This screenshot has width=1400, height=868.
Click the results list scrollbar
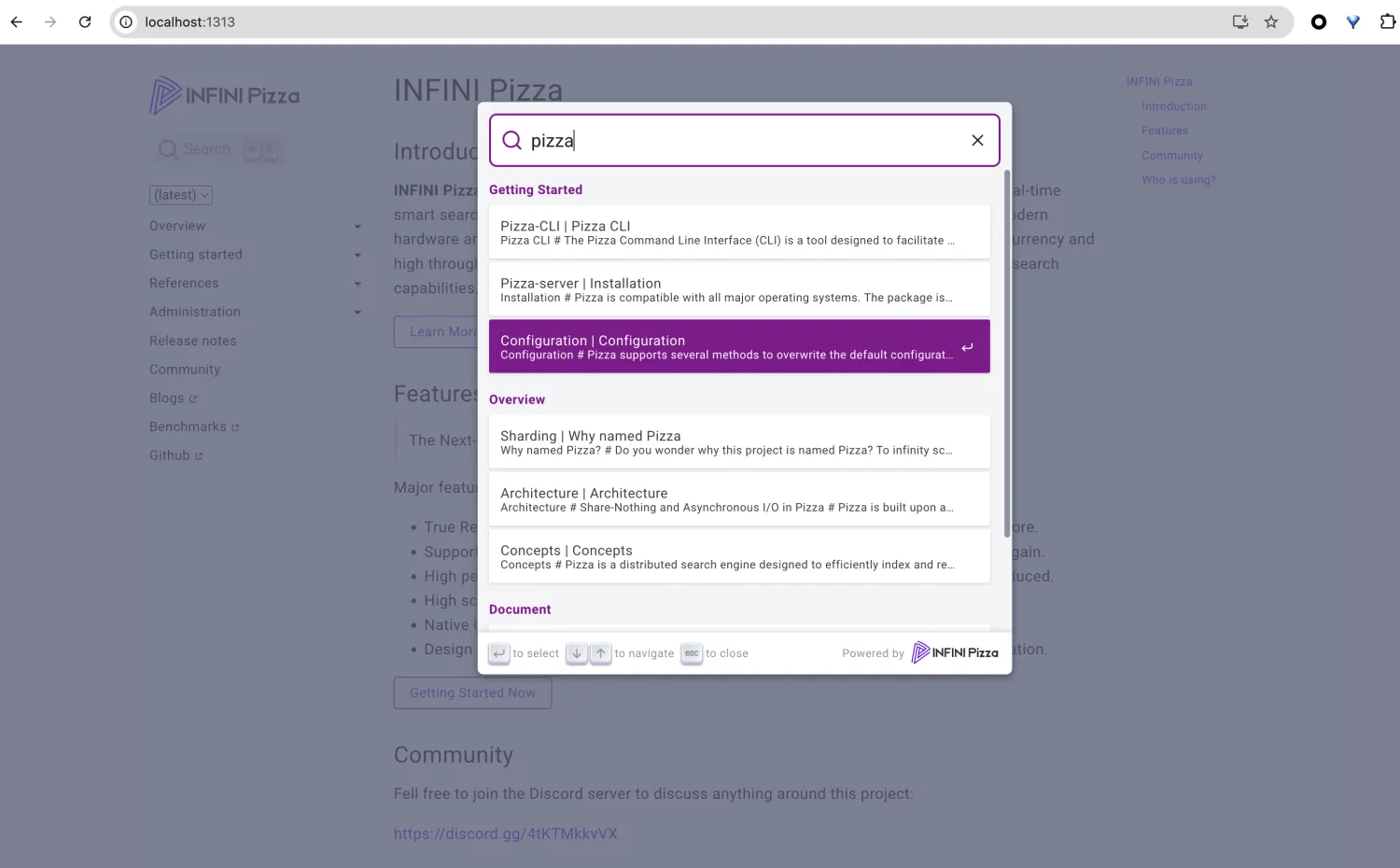click(1007, 353)
